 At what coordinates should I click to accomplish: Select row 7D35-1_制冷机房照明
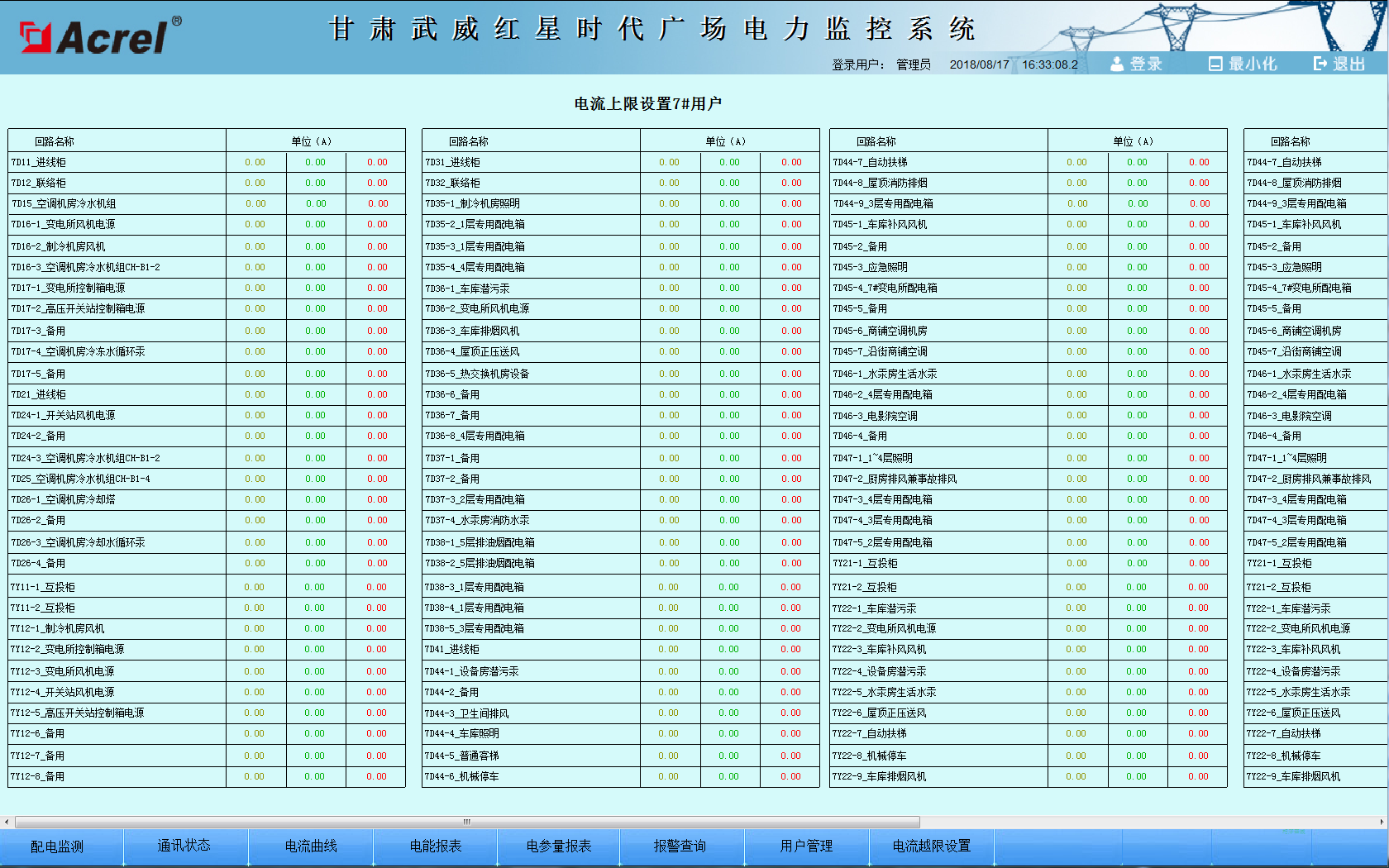tap(621, 204)
